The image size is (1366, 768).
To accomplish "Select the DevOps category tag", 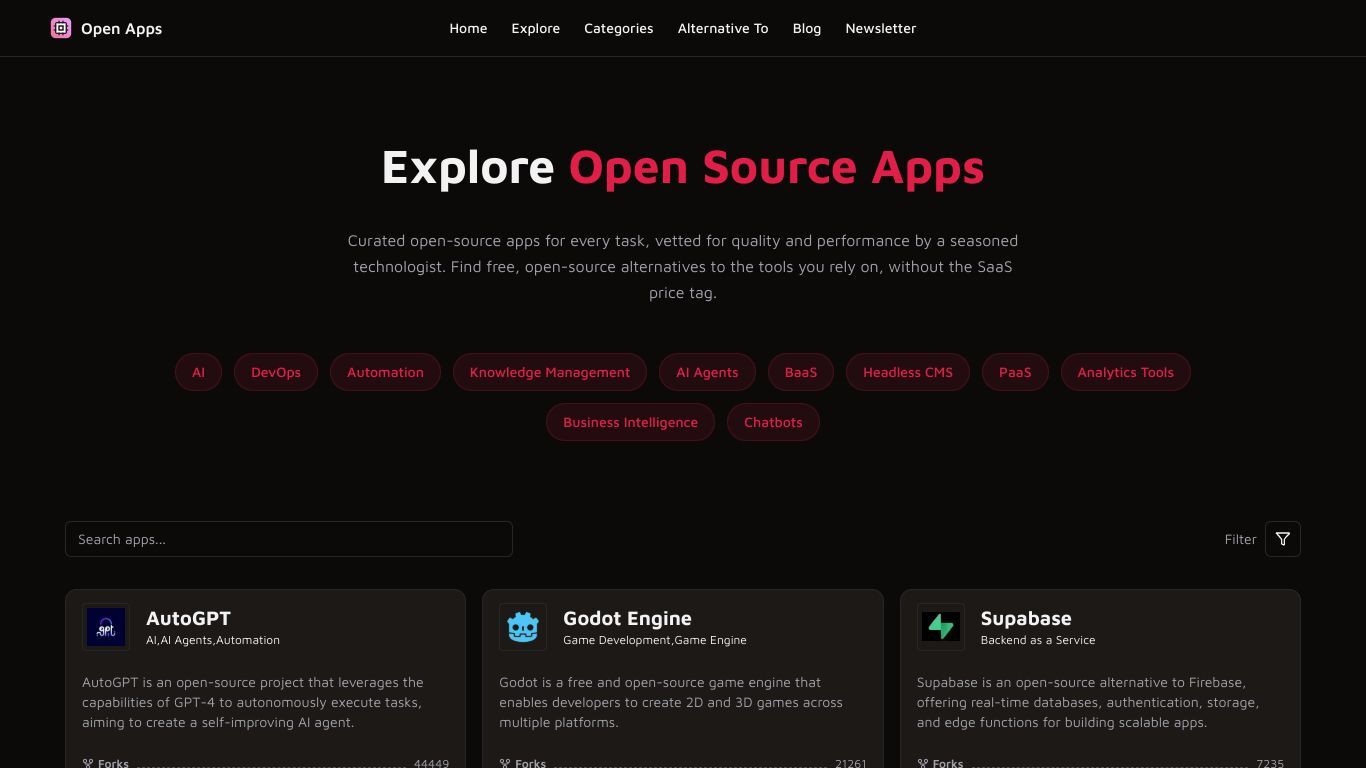I will point(276,372).
